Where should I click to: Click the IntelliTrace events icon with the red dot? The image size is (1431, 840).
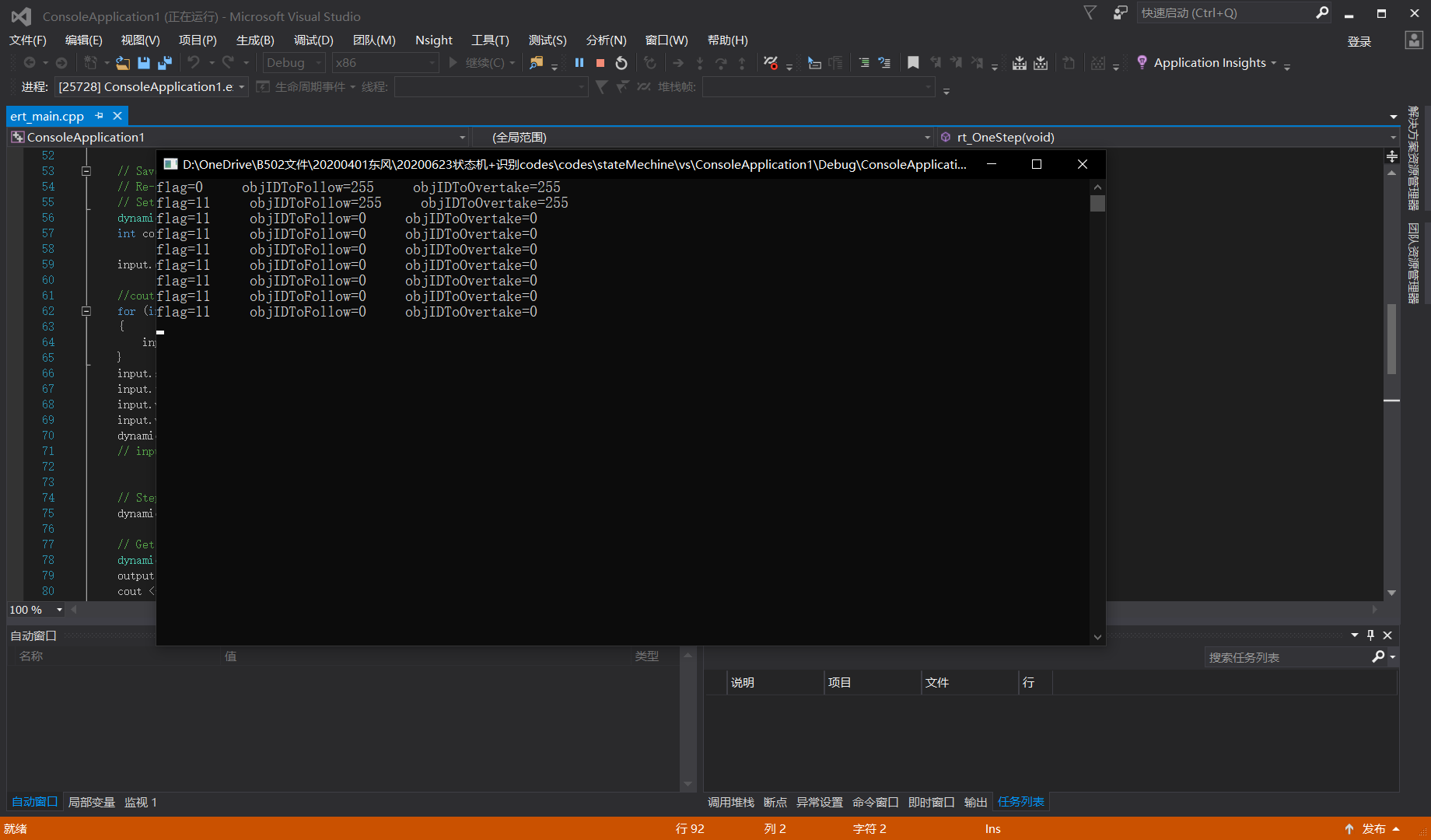click(x=771, y=63)
